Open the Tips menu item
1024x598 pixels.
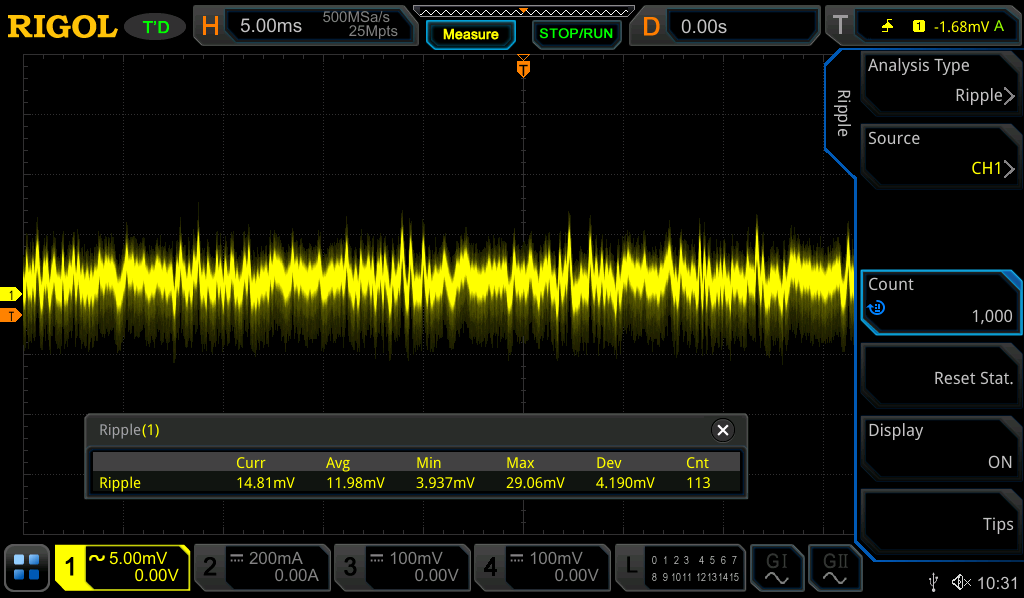point(940,521)
